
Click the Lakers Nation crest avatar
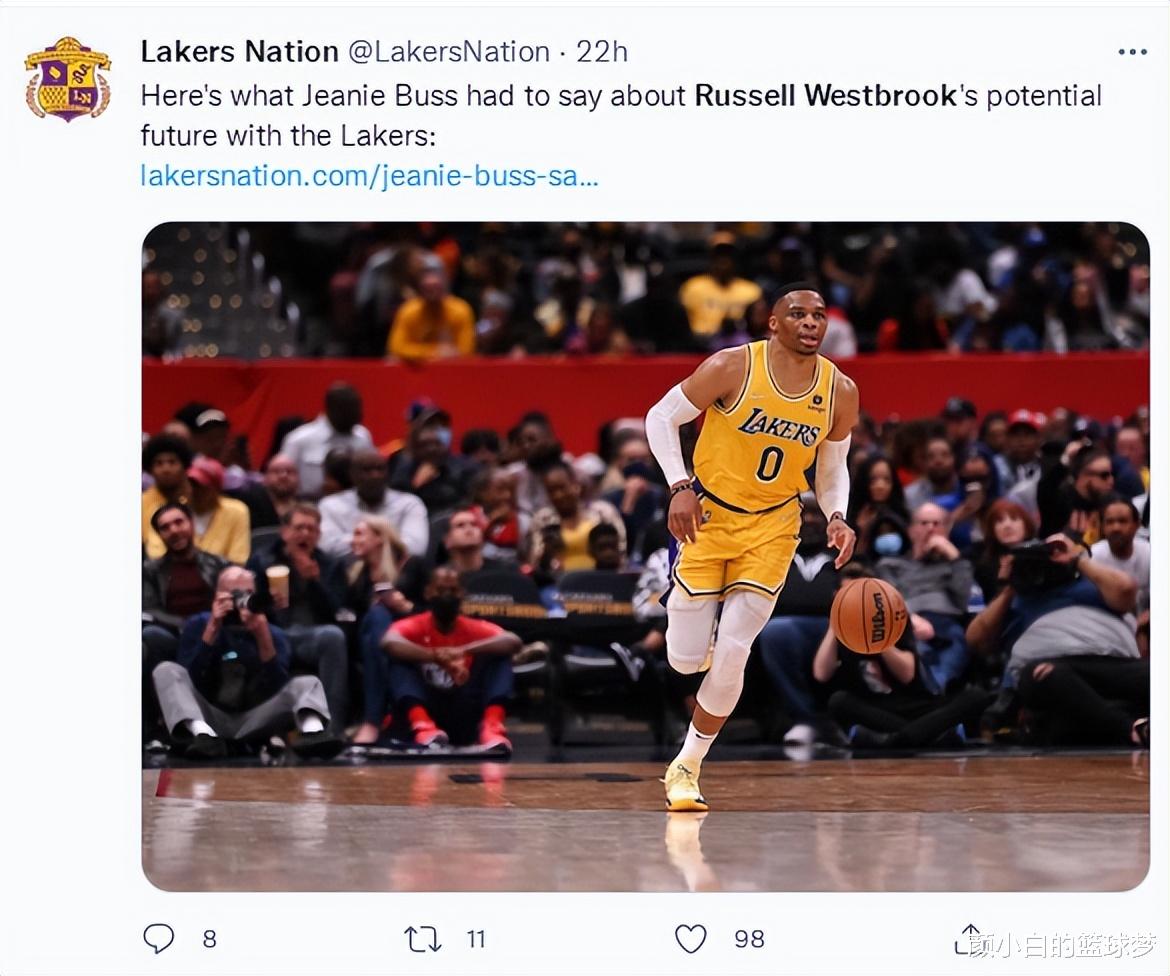point(68,79)
